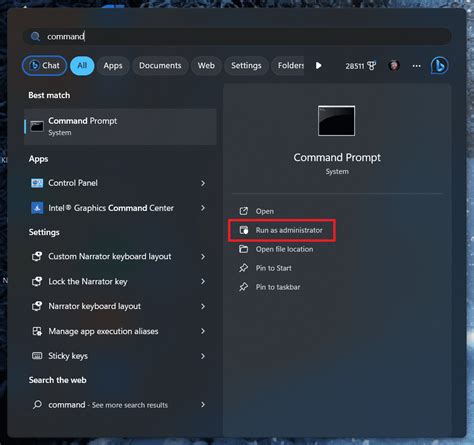Show more filters with the play arrow
Image resolution: width=474 pixels, height=445 pixels.
pyautogui.click(x=318, y=66)
